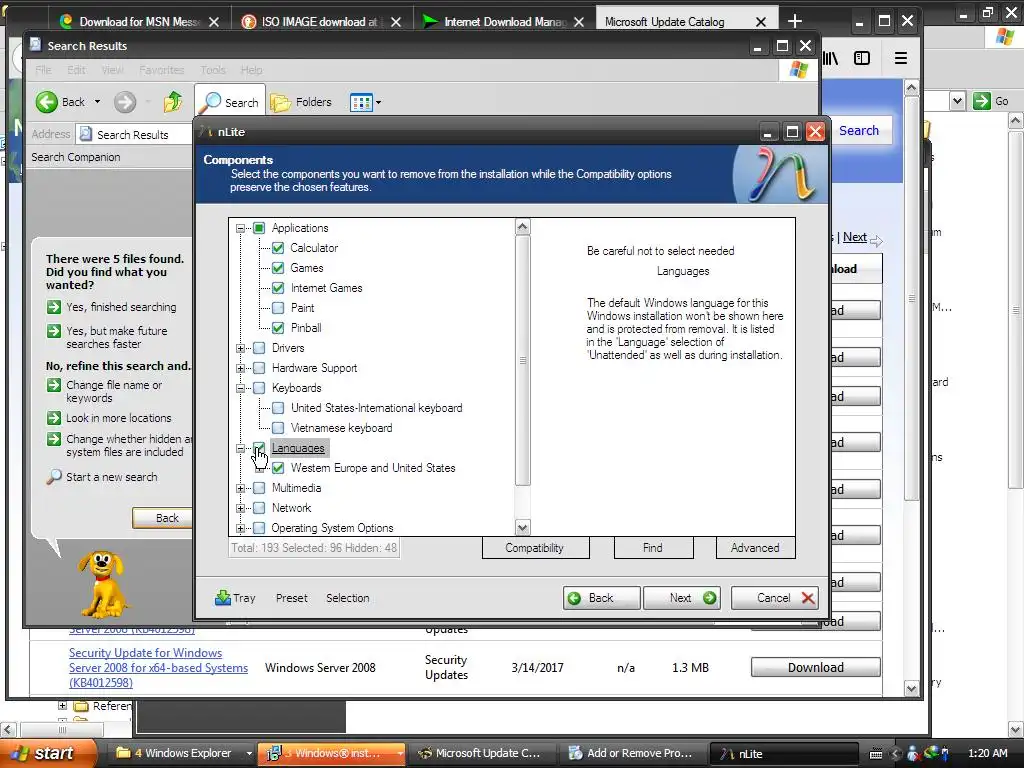1024x768 pixels.
Task: Expand the Operating System Options node
Action: tap(240, 528)
